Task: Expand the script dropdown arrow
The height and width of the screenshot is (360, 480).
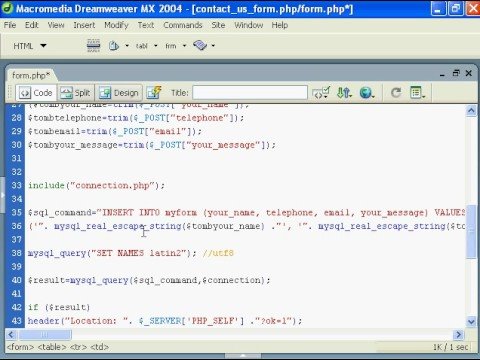Action: click(x=213, y=46)
